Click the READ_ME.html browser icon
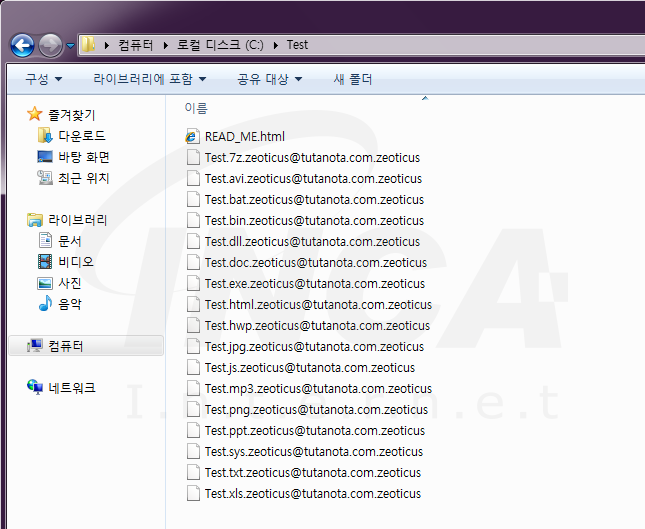Viewport: 645px width, 529px height. point(192,136)
